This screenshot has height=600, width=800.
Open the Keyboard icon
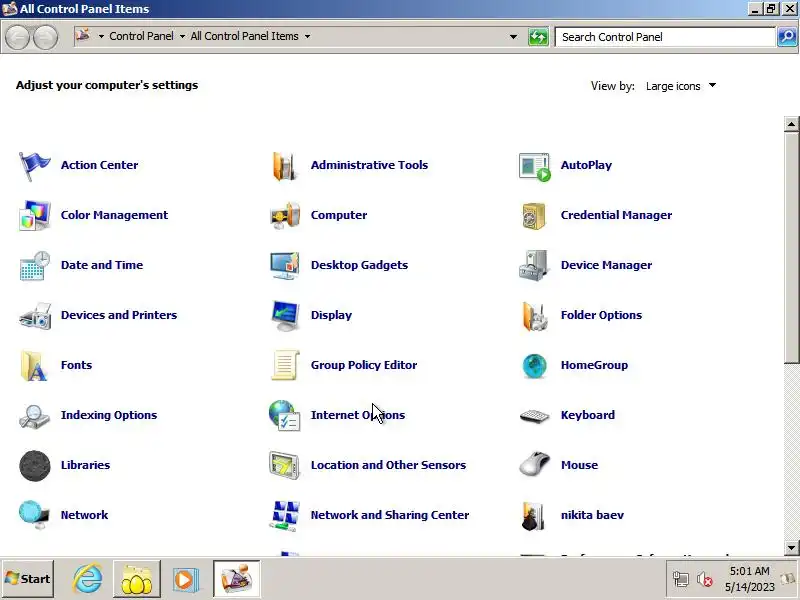[x=534, y=416]
